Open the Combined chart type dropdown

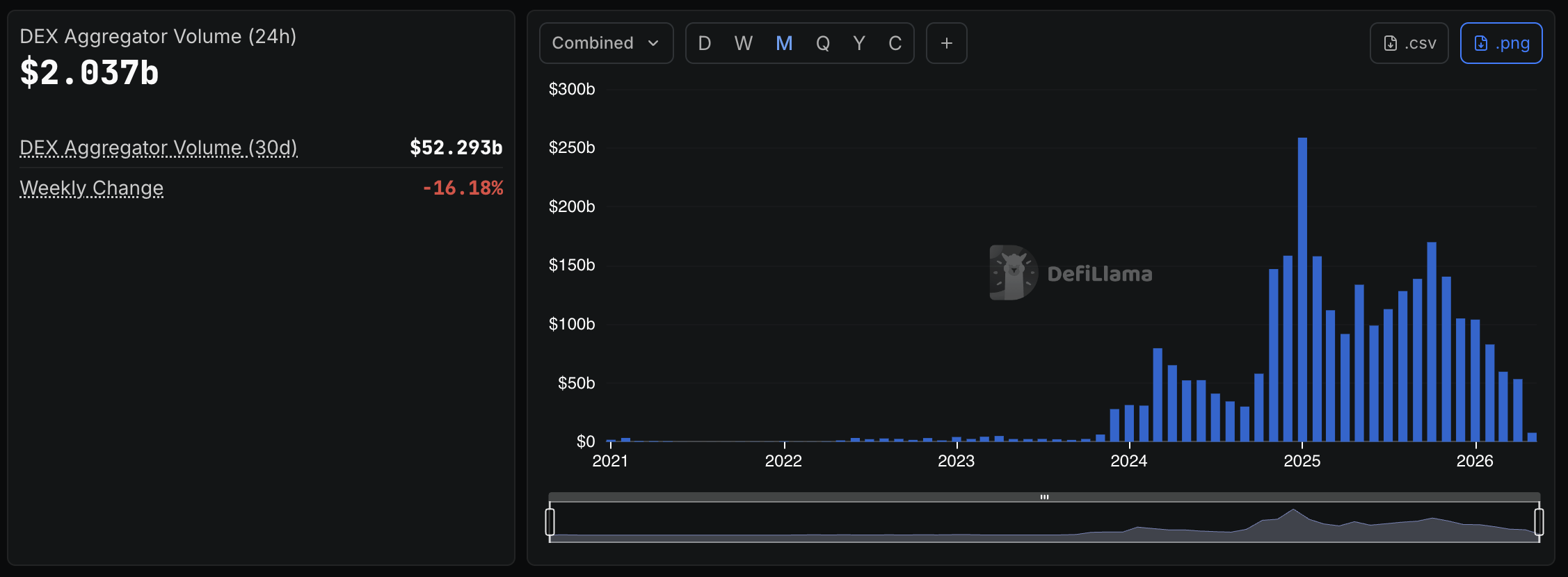[x=606, y=43]
